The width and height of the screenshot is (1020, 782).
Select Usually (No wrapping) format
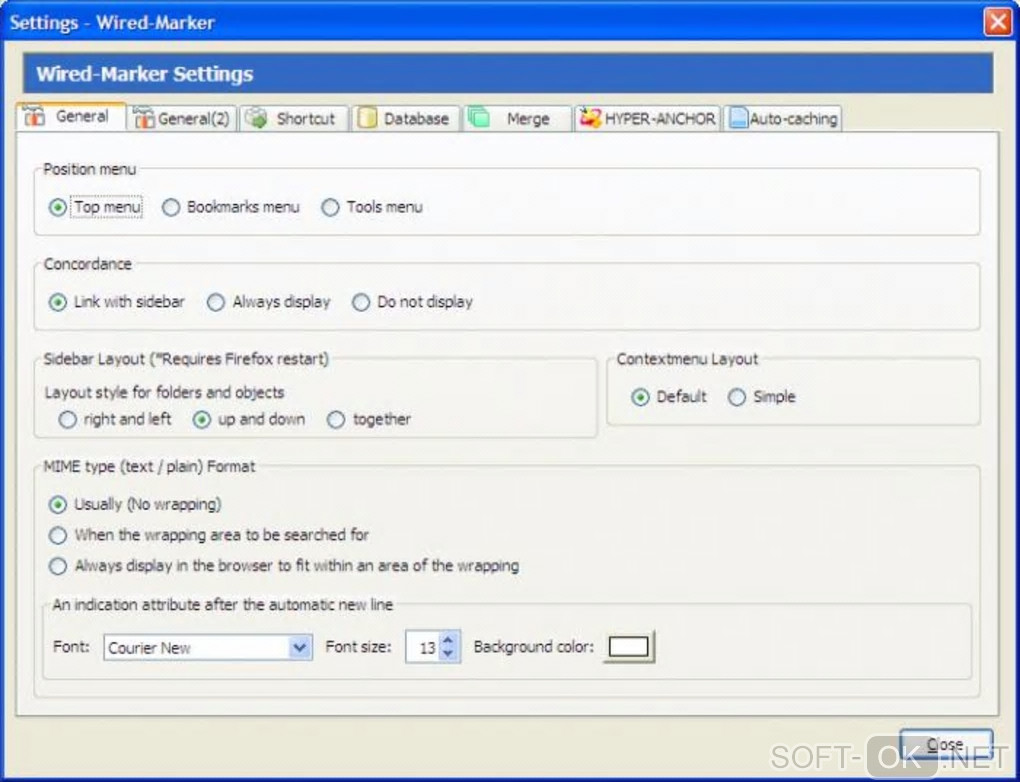(135, 504)
